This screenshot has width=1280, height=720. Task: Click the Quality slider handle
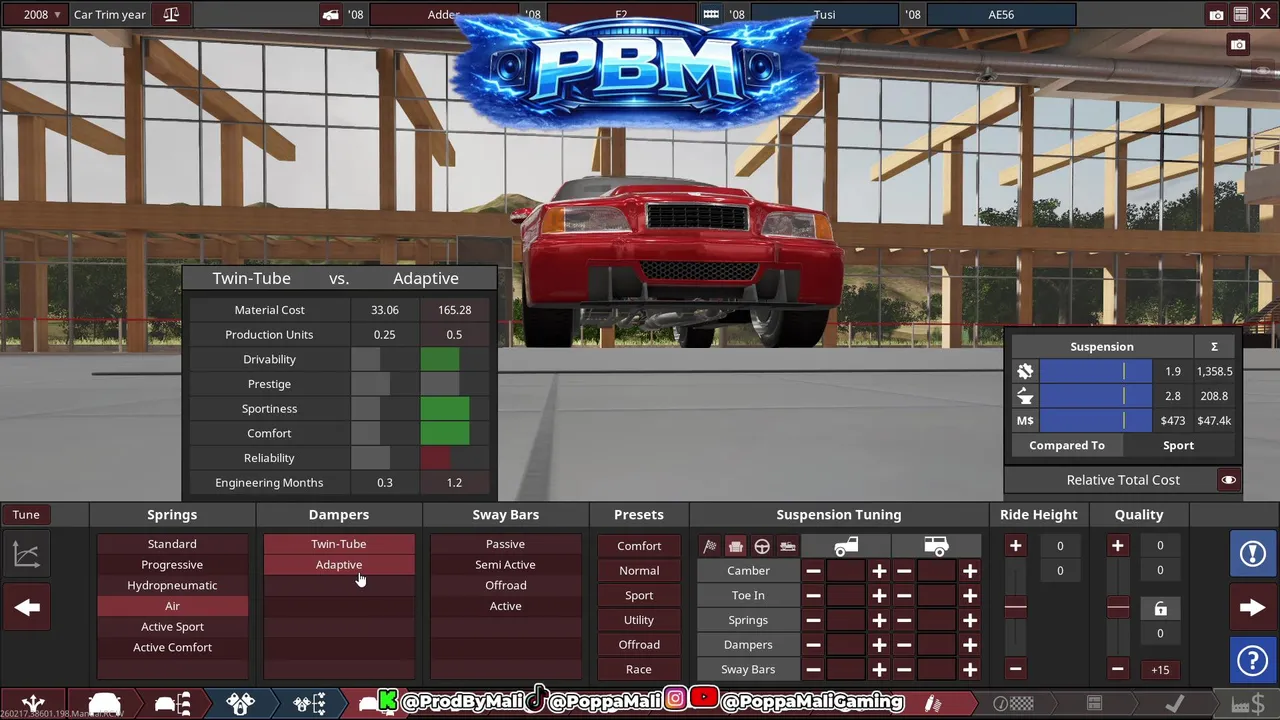pos(1118,607)
